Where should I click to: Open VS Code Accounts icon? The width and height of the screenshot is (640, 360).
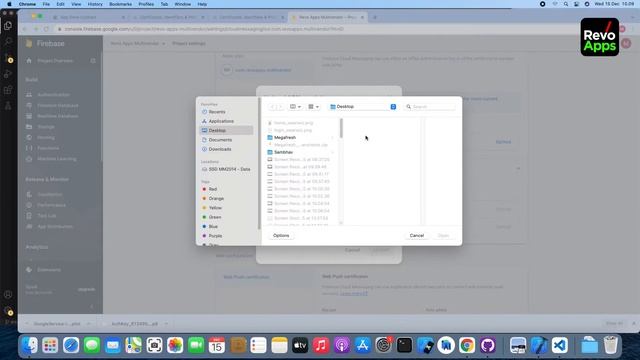[8, 295]
